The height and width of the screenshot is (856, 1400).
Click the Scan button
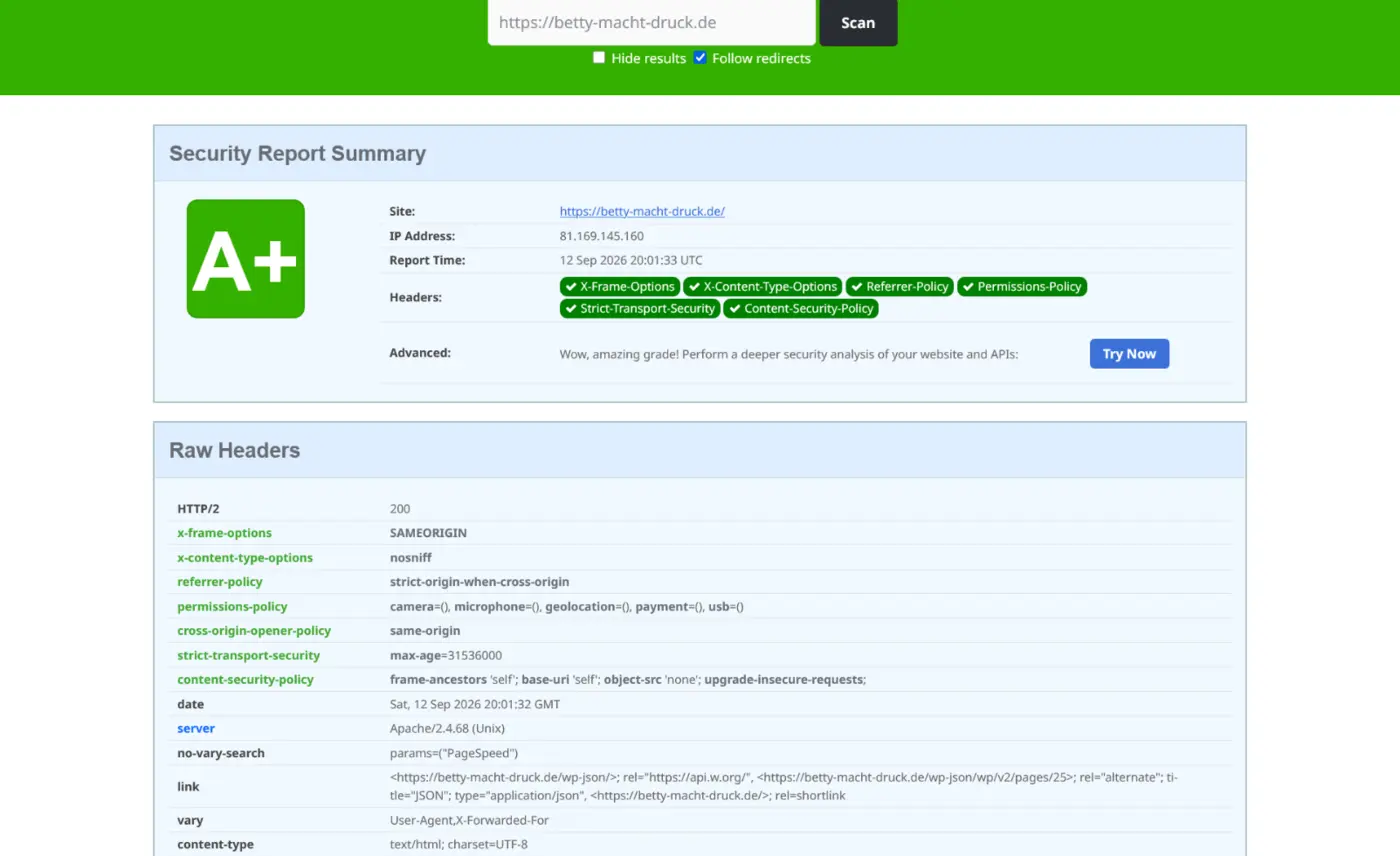[858, 23]
